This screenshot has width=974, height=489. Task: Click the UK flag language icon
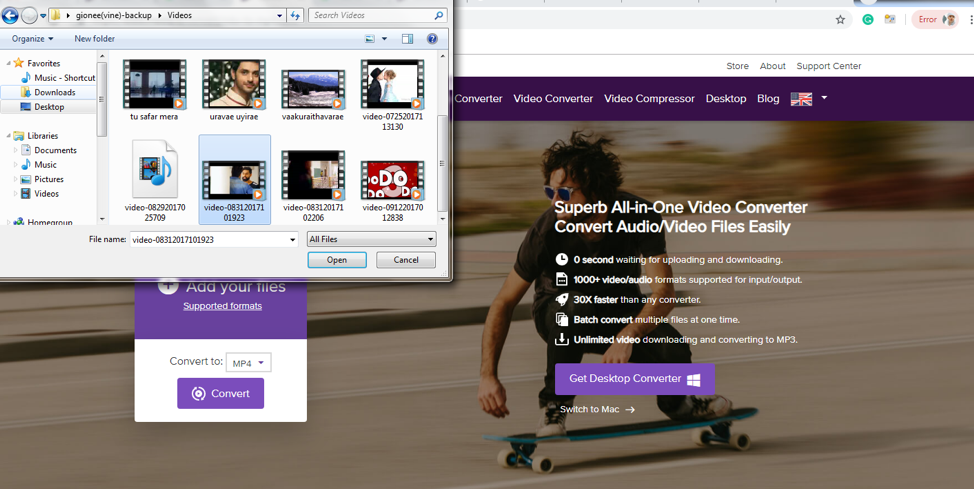coord(801,99)
